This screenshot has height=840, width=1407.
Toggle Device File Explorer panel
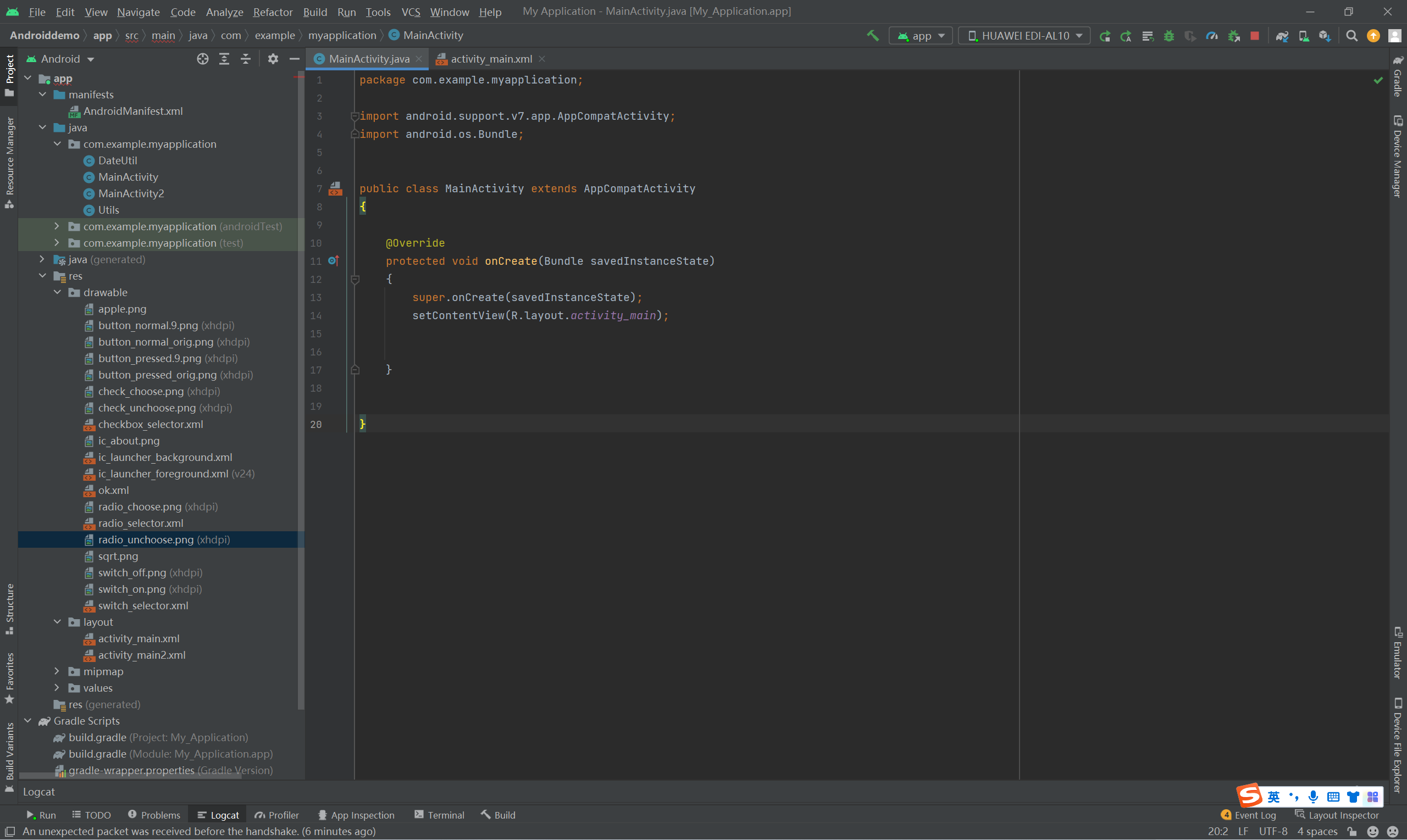[1397, 744]
